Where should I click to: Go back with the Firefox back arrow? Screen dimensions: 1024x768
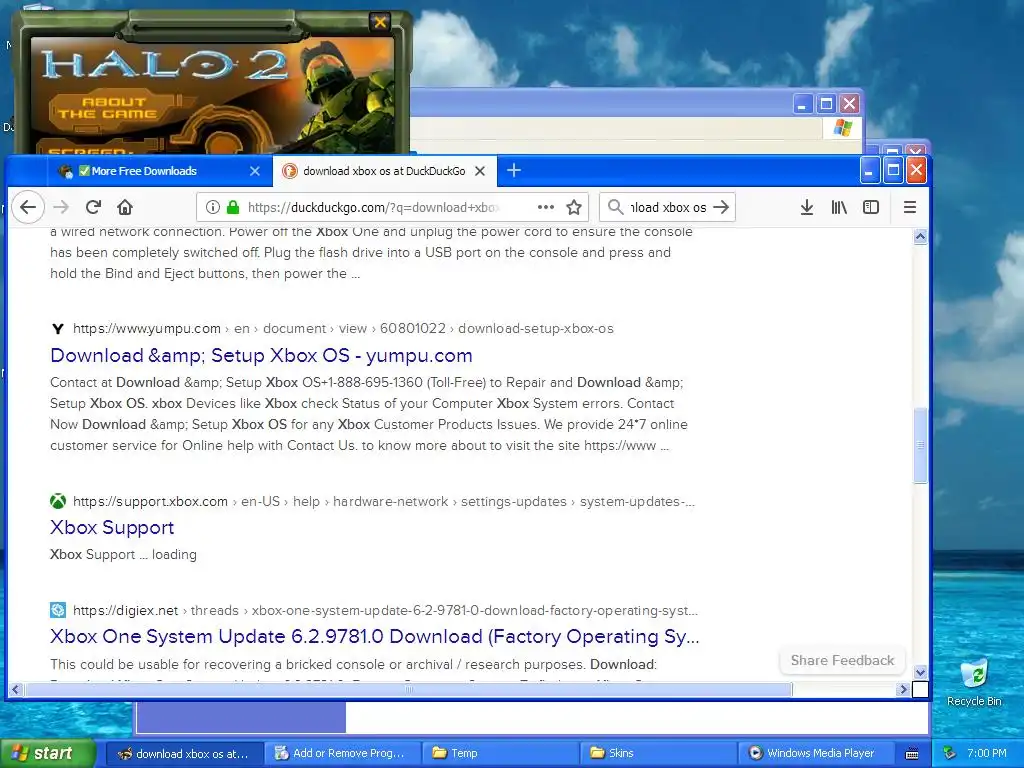[x=27, y=208]
